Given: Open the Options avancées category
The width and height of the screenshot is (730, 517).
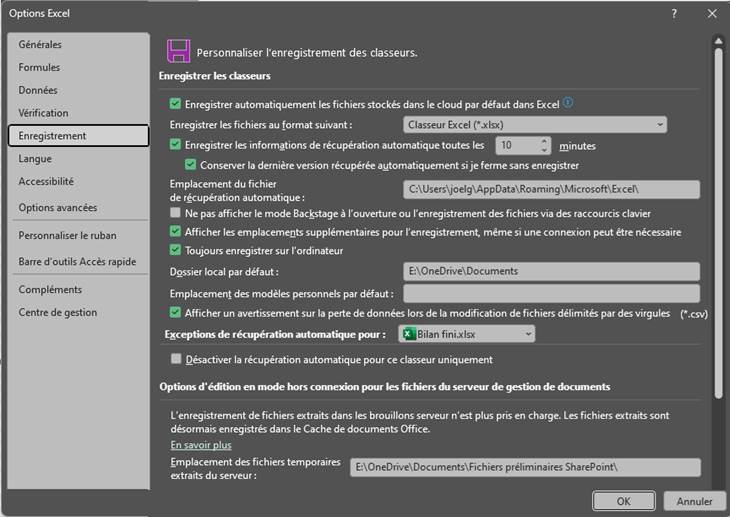Looking at the screenshot, I should tap(78, 208).
